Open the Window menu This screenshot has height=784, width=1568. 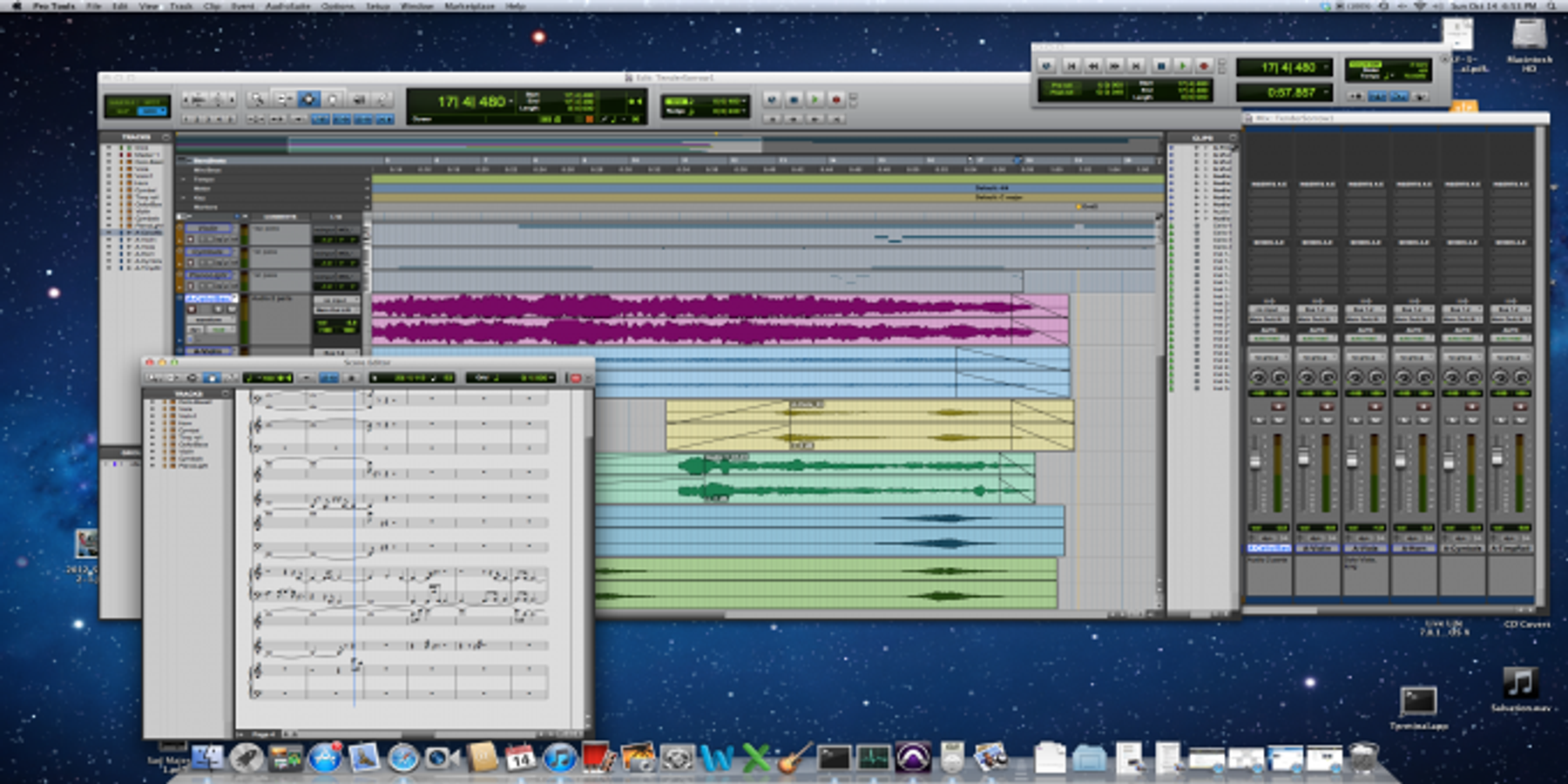click(x=416, y=6)
